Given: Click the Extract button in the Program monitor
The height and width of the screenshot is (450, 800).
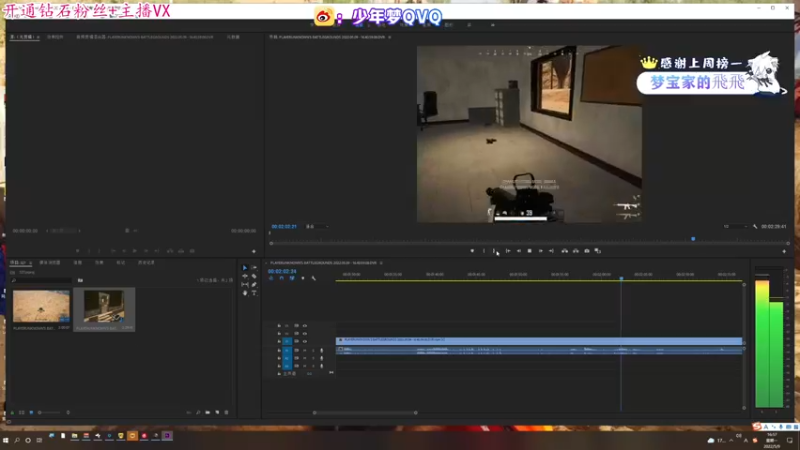Looking at the screenshot, I should (576, 251).
